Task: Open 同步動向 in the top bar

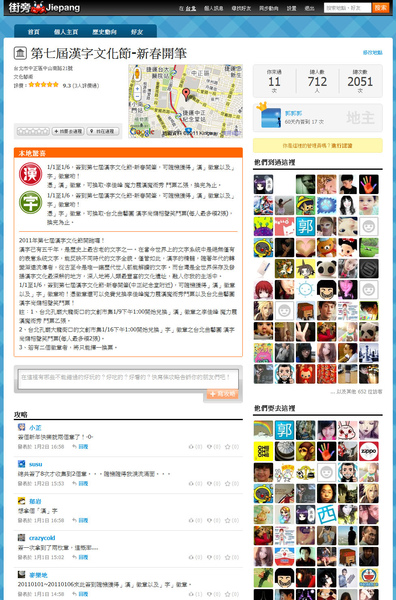Action: point(269,8)
